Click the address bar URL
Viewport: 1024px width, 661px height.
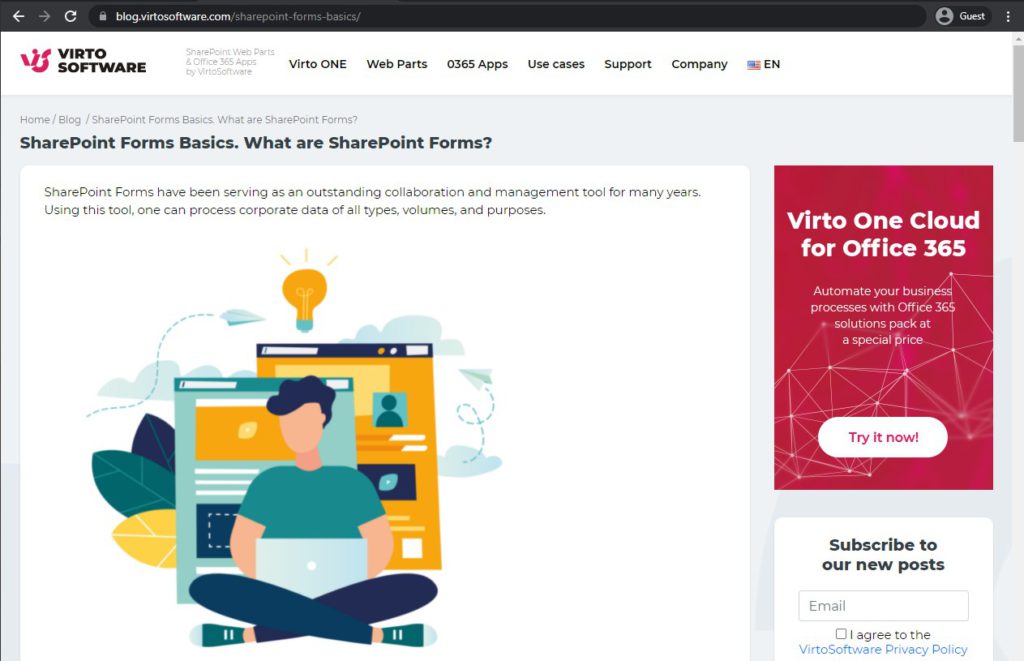238,16
